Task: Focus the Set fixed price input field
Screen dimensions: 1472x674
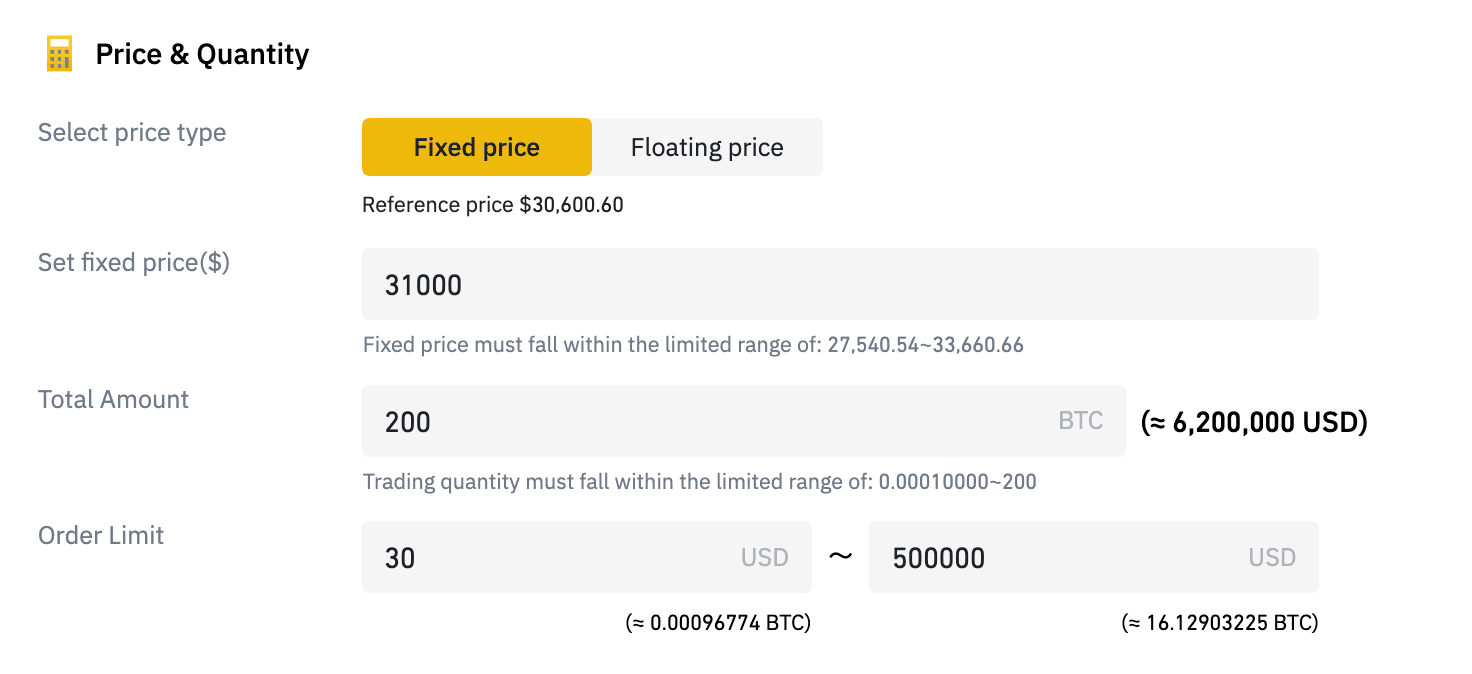Action: (840, 285)
